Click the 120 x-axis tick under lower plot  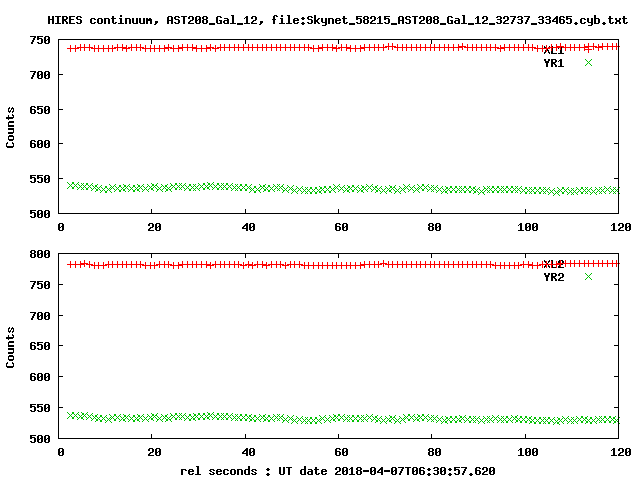(x=621, y=452)
